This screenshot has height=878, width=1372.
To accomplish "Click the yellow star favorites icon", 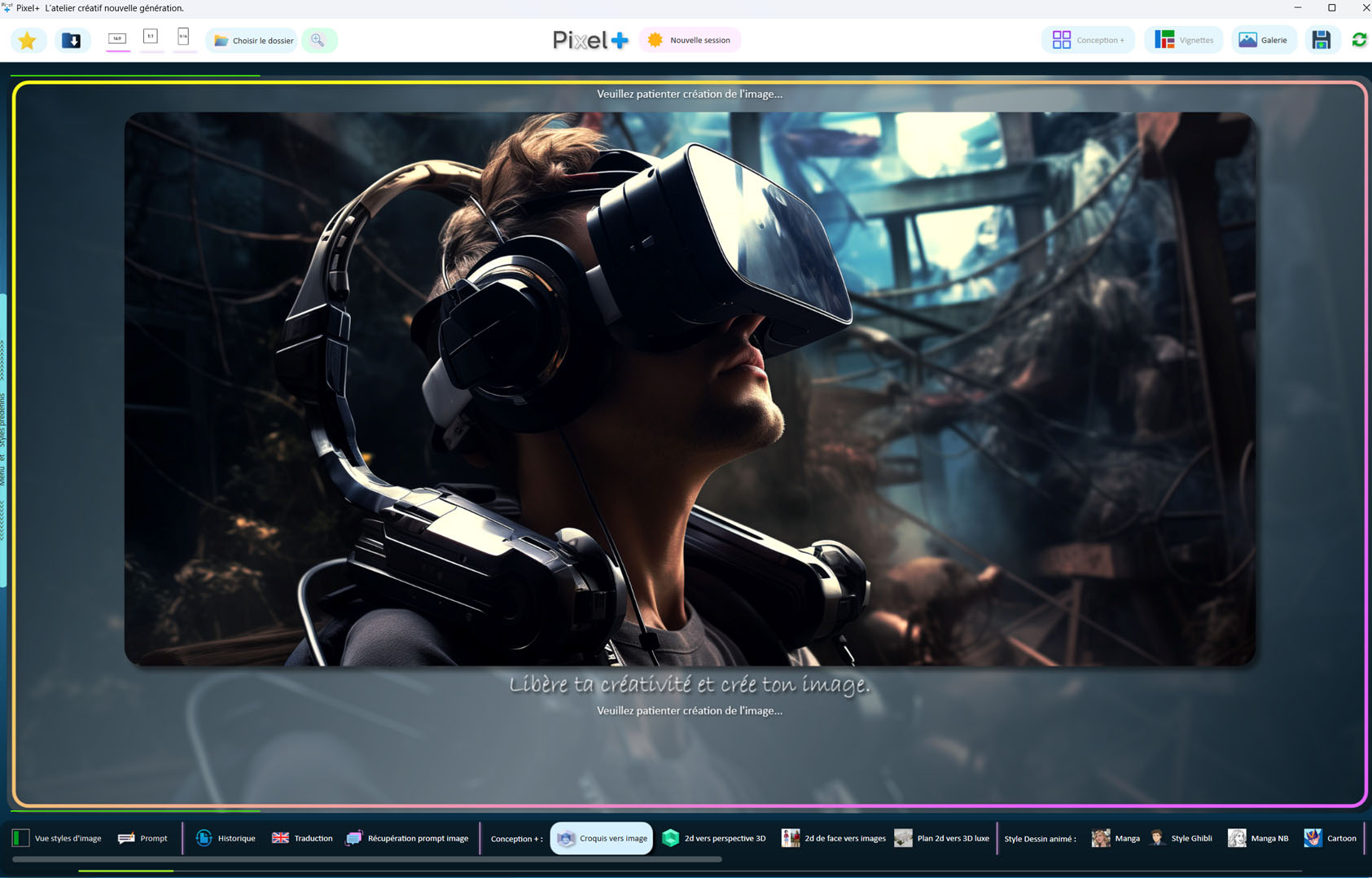I will pos(27,40).
